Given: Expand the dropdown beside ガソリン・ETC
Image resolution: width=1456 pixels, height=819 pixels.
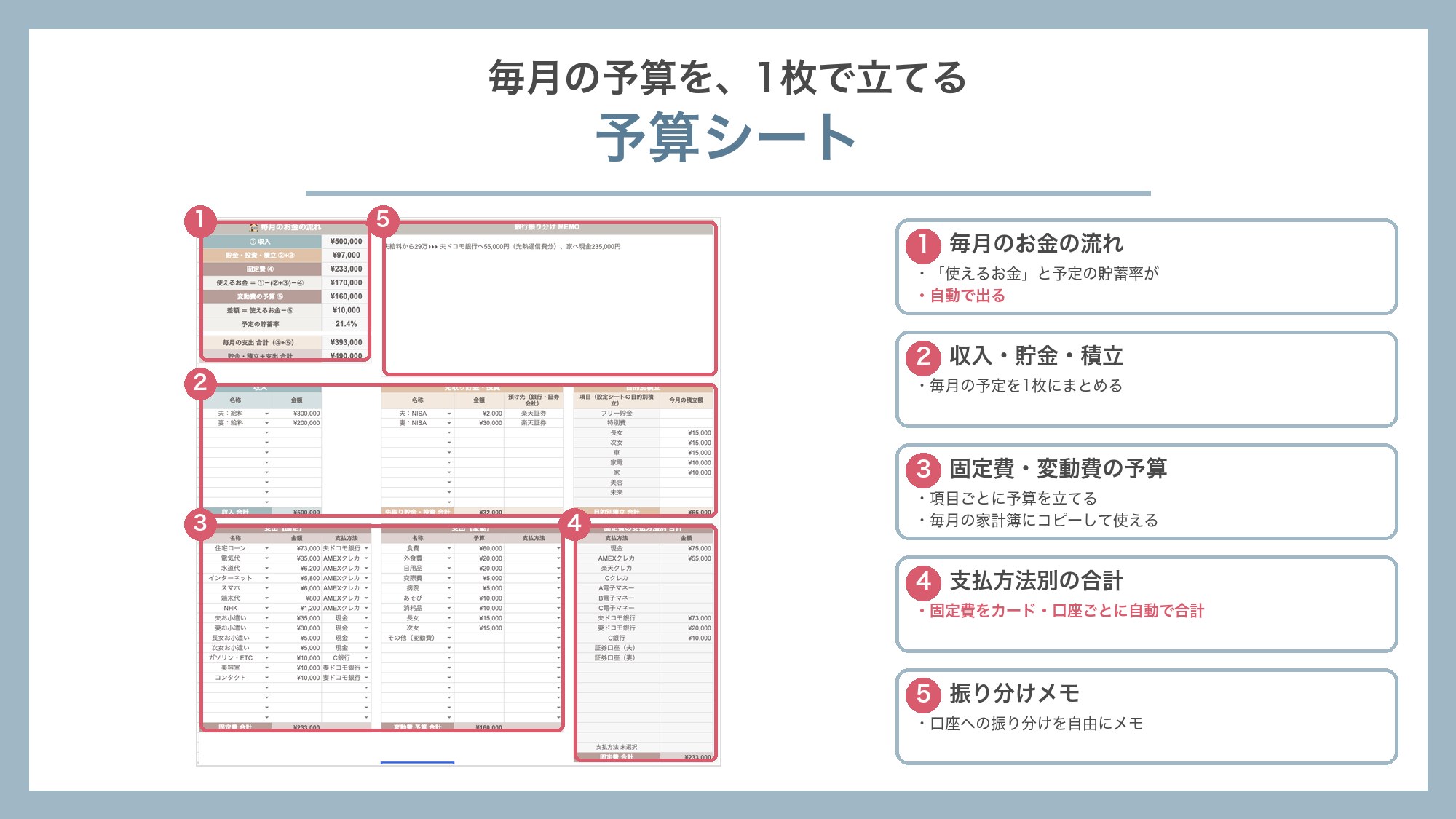Looking at the screenshot, I should tap(266, 658).
